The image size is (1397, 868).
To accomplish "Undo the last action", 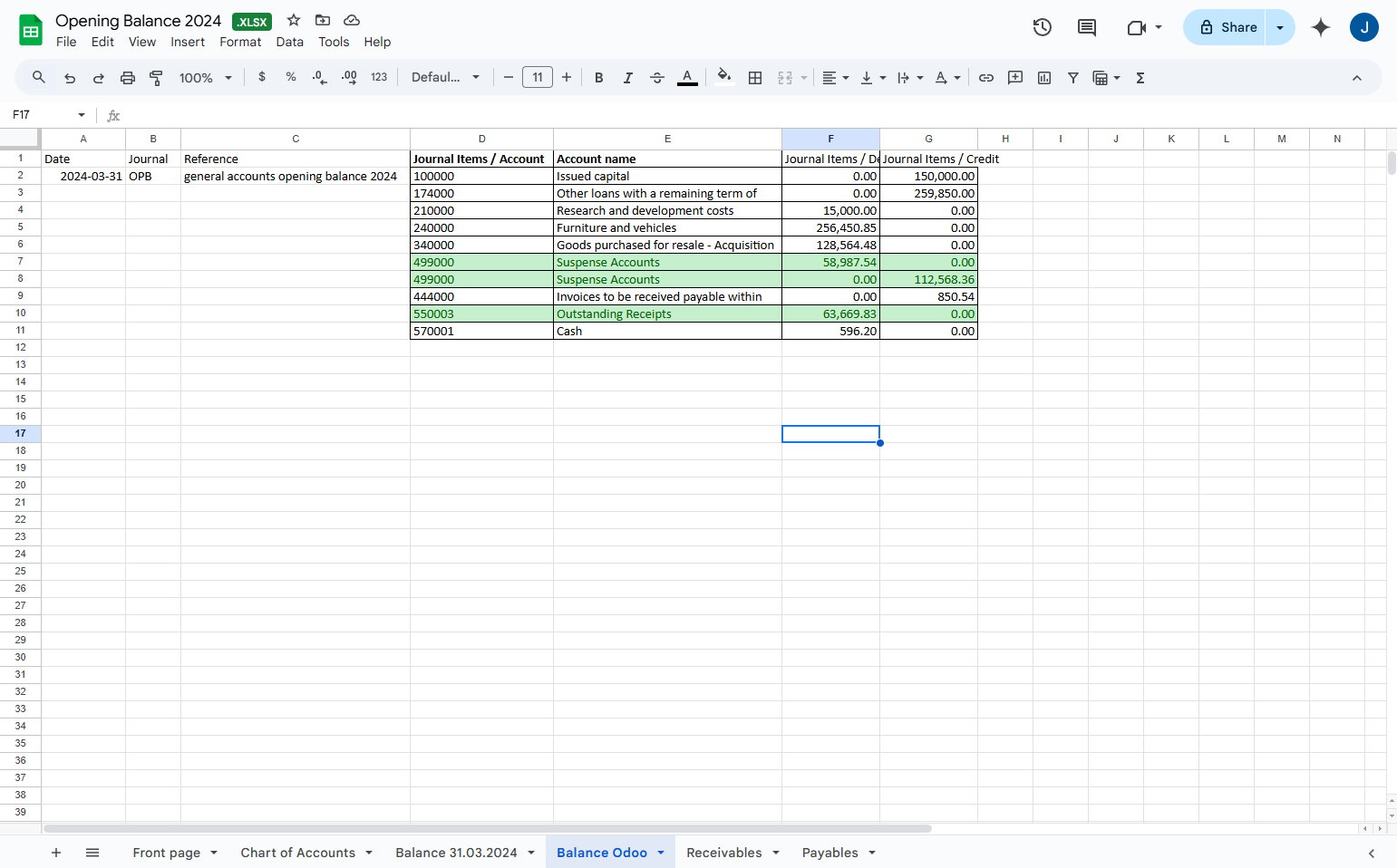I will coord(70,78).
